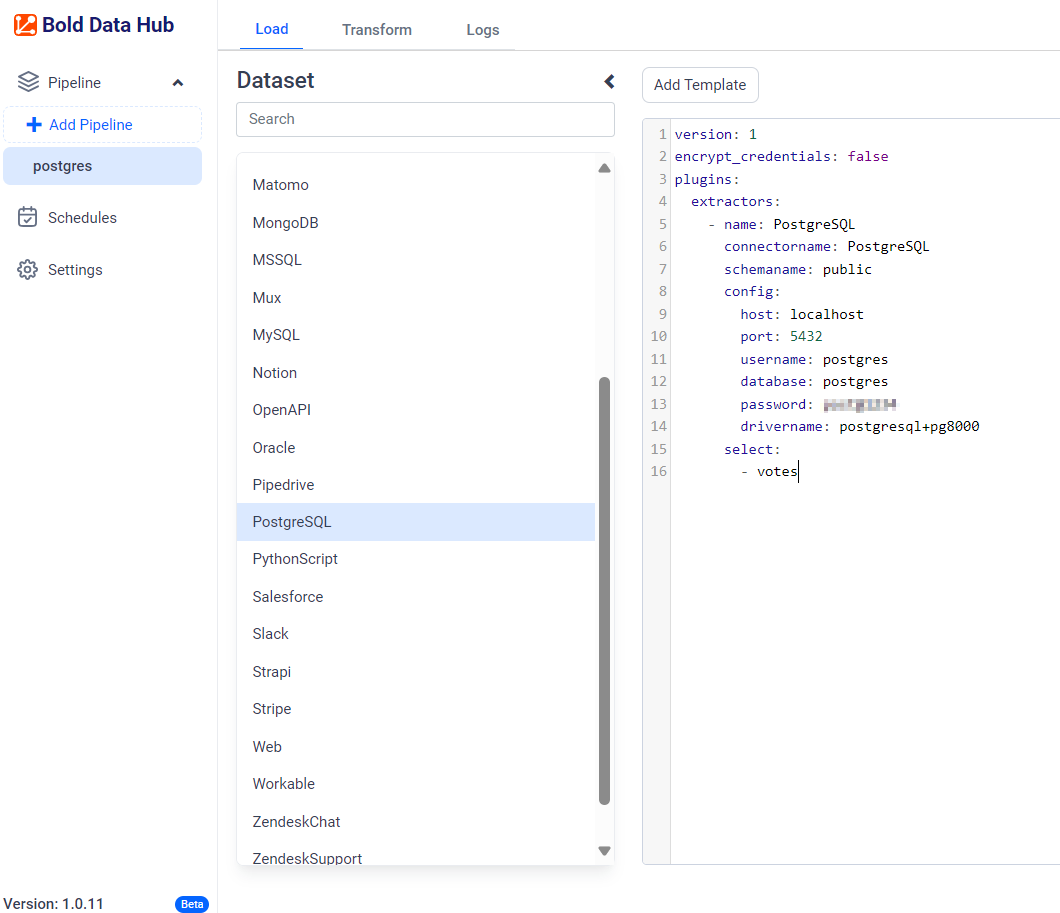Viewport: 1060px width, 913px height.
Task: Switch to the Transform tab
Action: [x=377, y=30]
